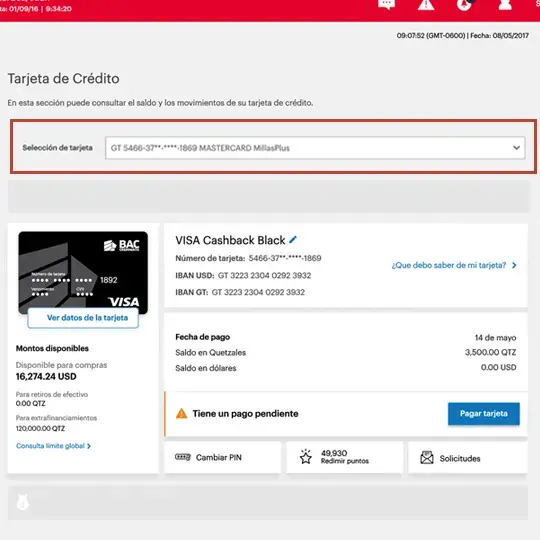Click the Disponible para compras label
This screenshot has height=540, width=540.
61,365
